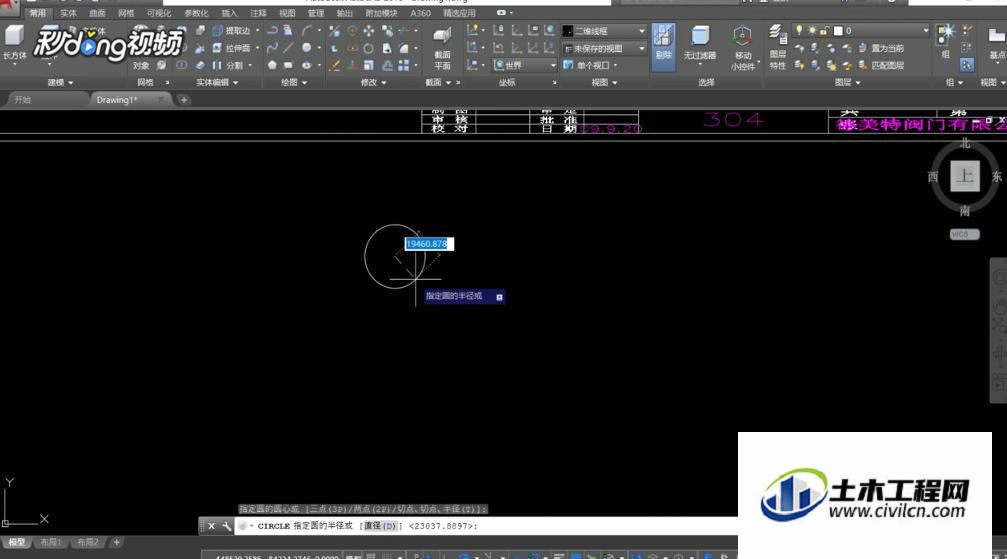Expand the 修改 panel
Viewport: 1007px width, 559px height.
(x=373, y=83)
